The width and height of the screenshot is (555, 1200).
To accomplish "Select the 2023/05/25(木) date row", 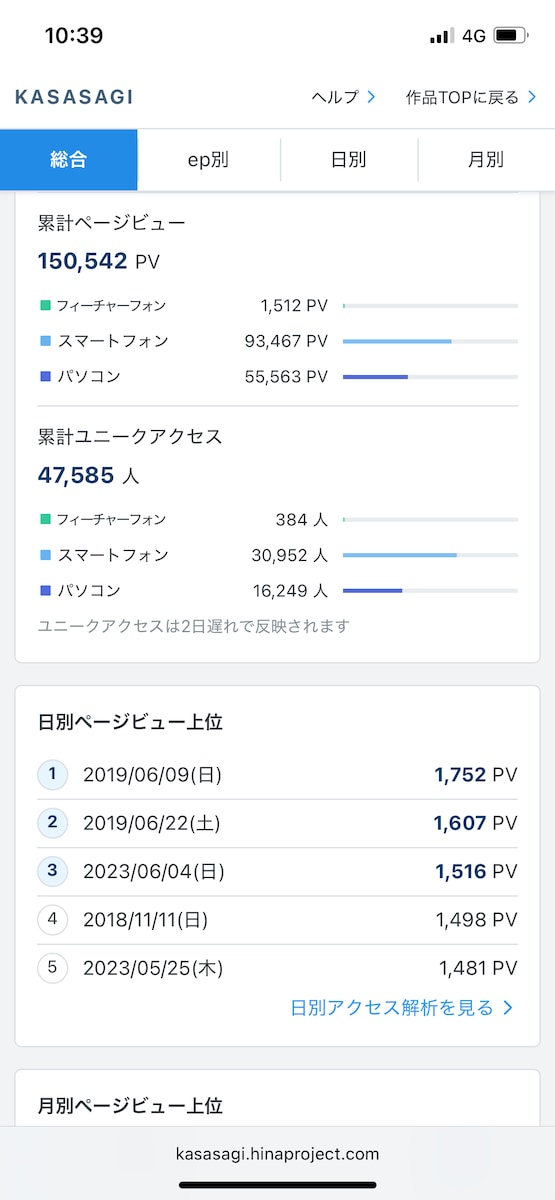I will (278, 968).
